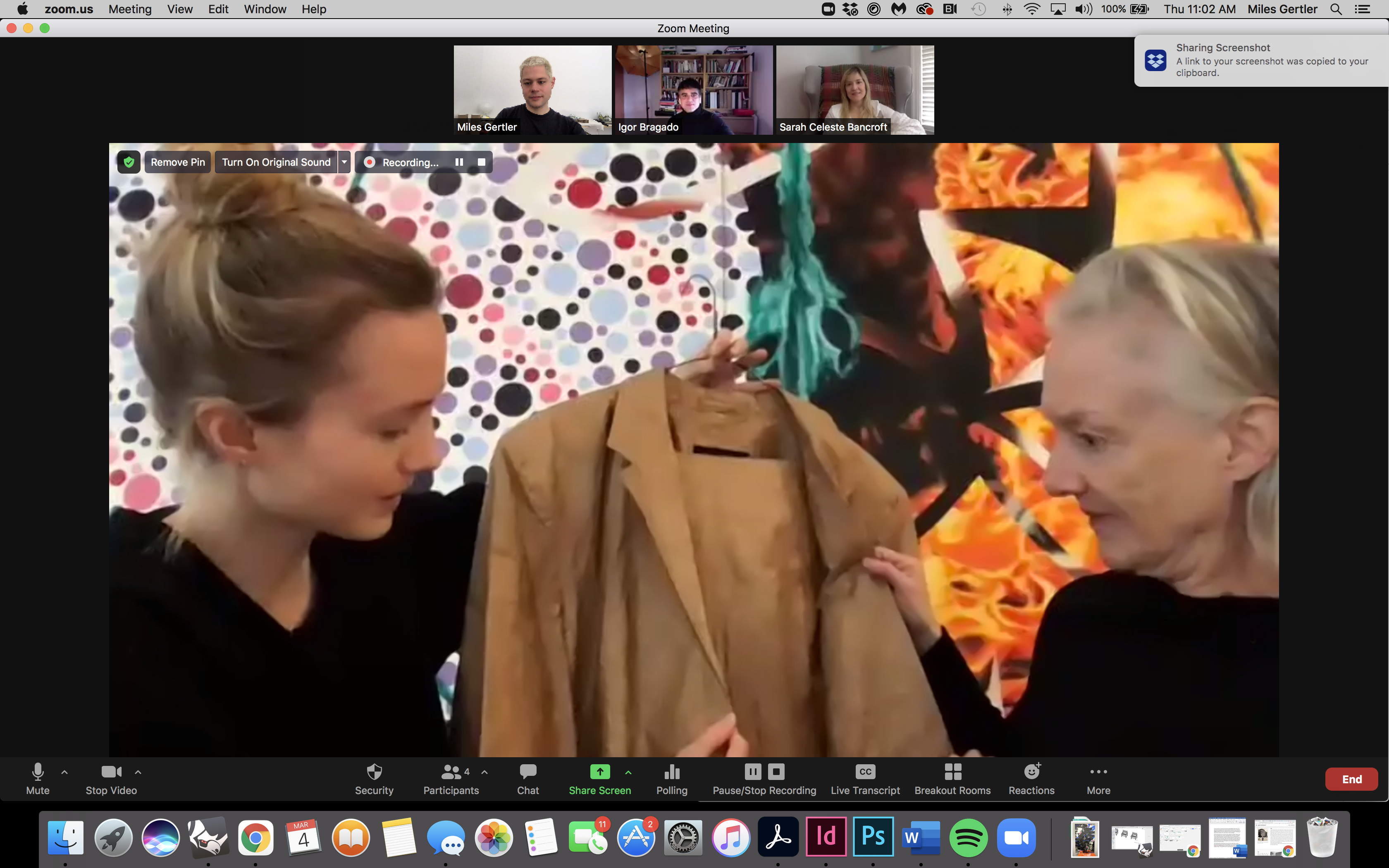Open Adobe Photoshop from the Dock
Screen dimensions: 1389x868
(x=873, y=837)
